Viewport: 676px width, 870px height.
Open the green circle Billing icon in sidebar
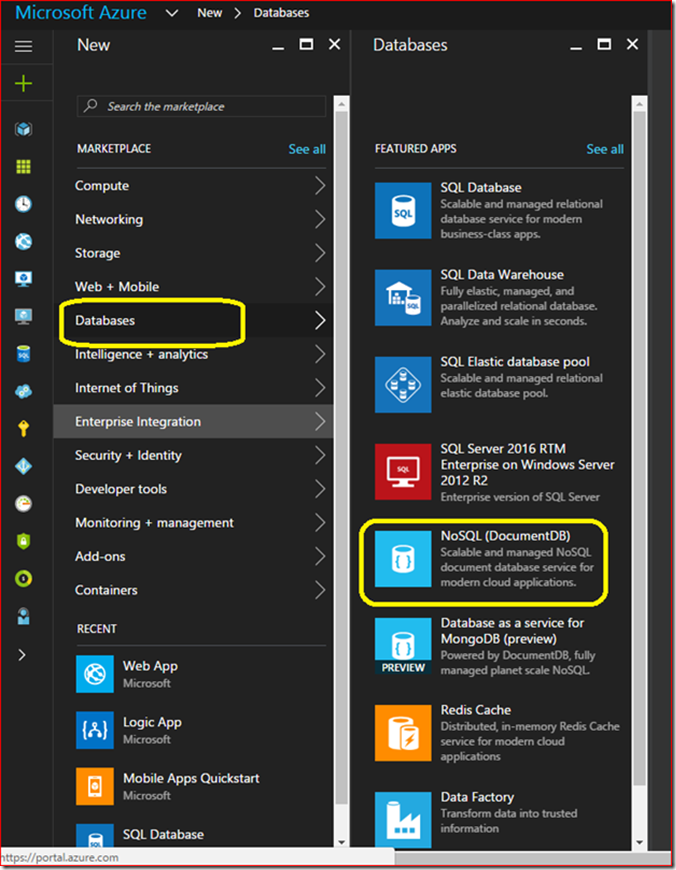tap(23, 578)
